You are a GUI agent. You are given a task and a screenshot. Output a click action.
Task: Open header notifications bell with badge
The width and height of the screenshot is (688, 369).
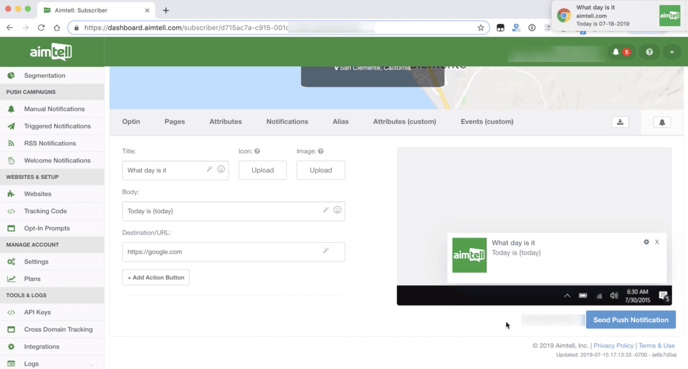pyautogui.click(x=621, y=52)
